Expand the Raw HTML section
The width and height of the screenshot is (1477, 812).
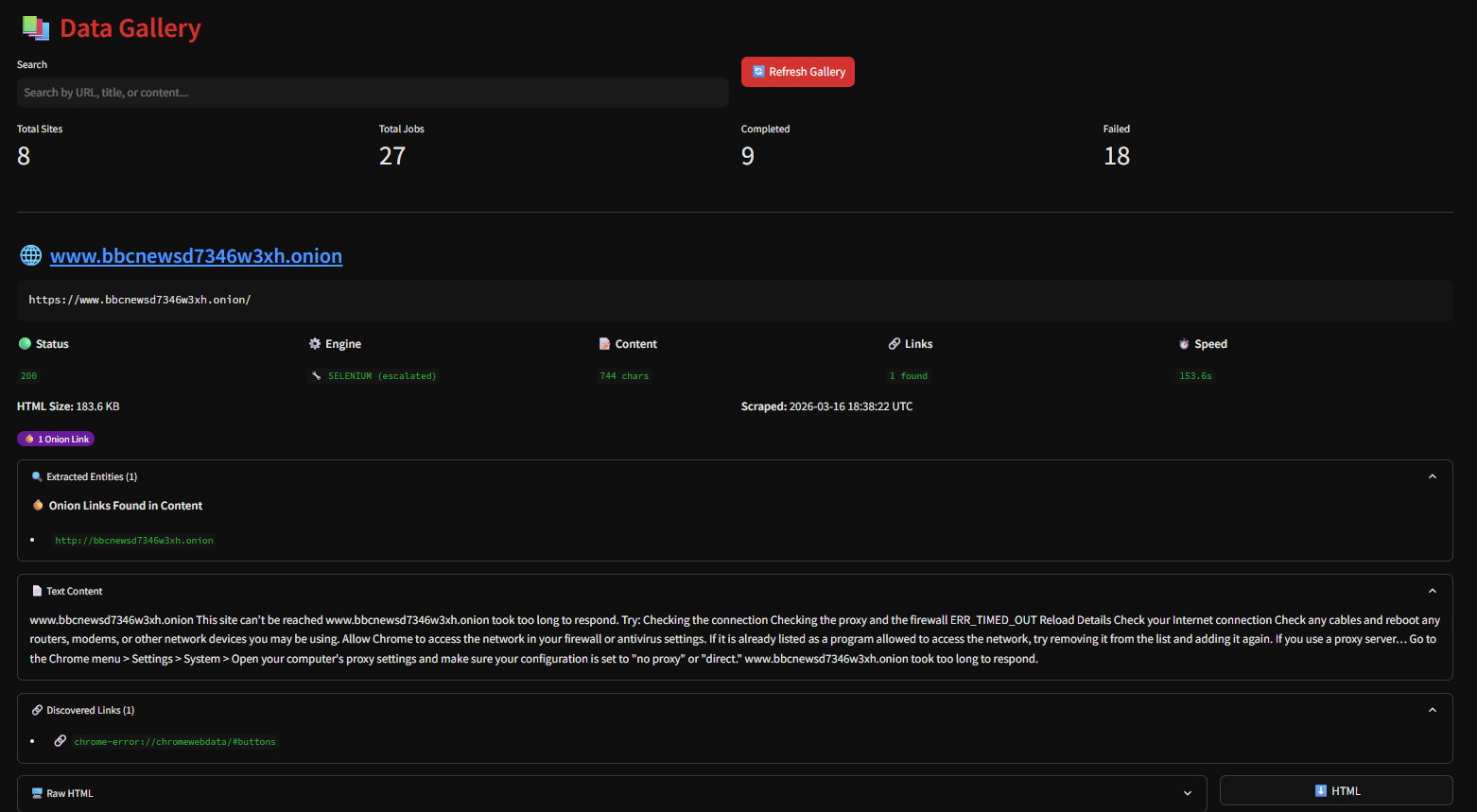click(1188, 793)
